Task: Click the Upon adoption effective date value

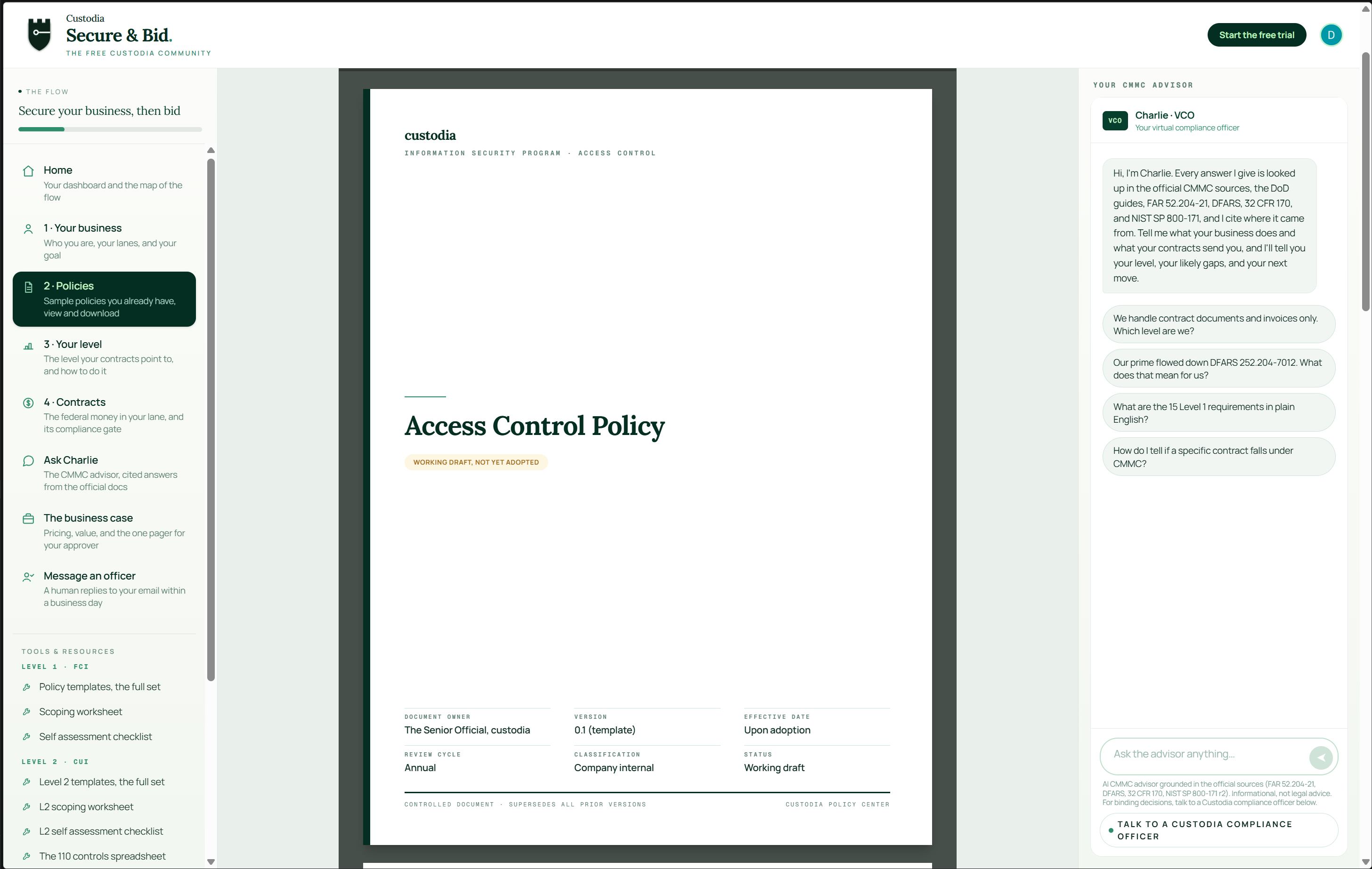Action: [777, 730]
